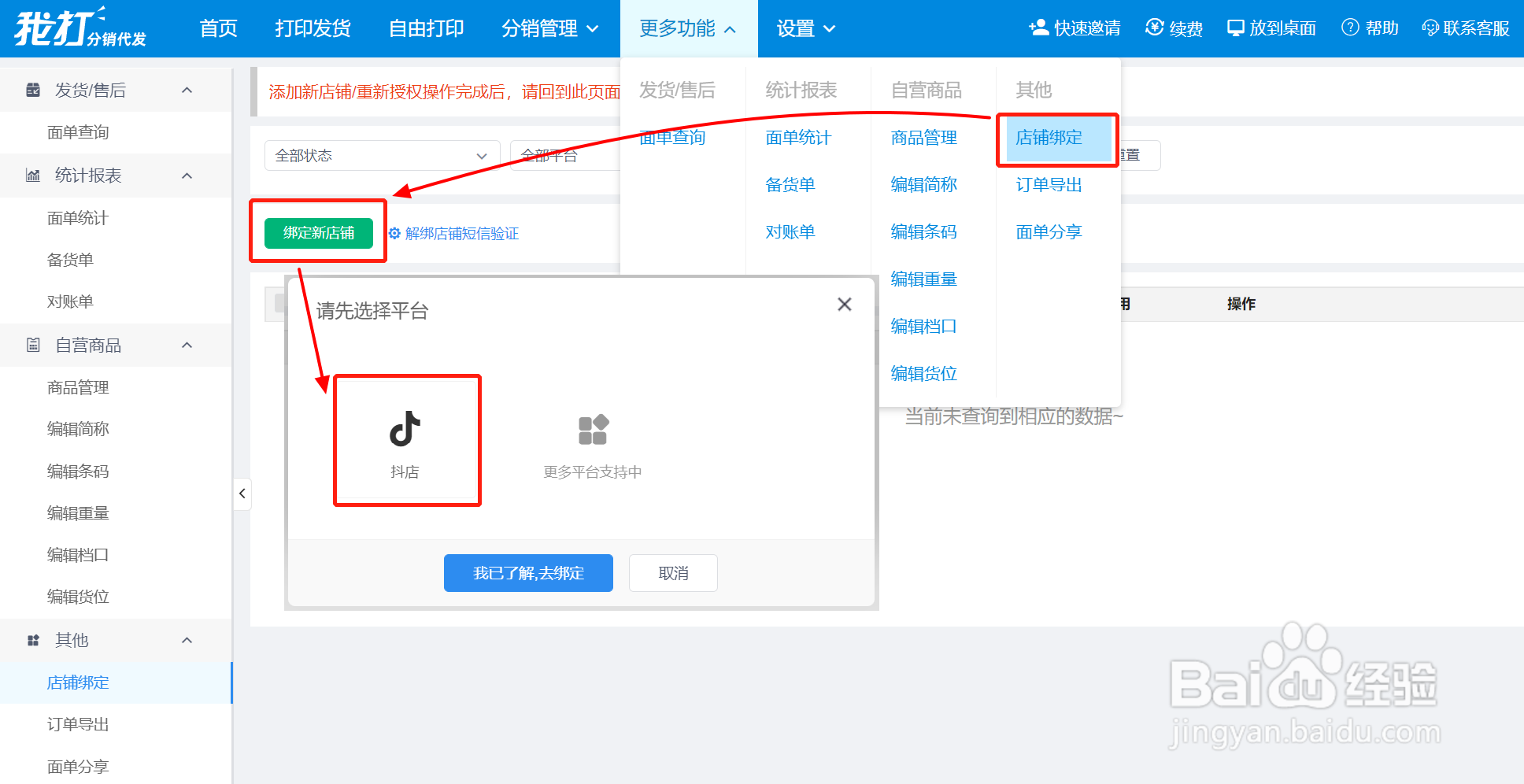The image size is (1524, 784).
Task: Open 编辑货位 in the sidebar
Action: click(78, 597)
